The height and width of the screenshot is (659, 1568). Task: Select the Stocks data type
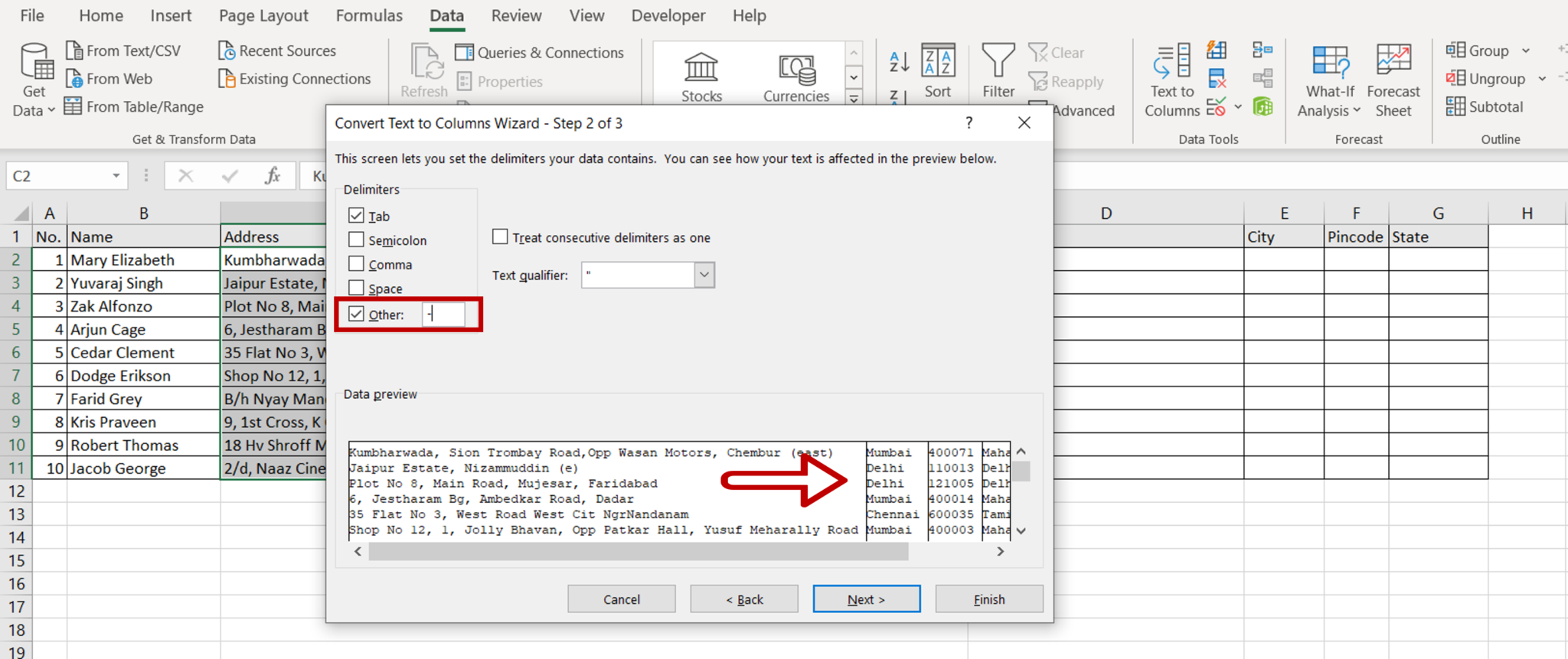701,77
